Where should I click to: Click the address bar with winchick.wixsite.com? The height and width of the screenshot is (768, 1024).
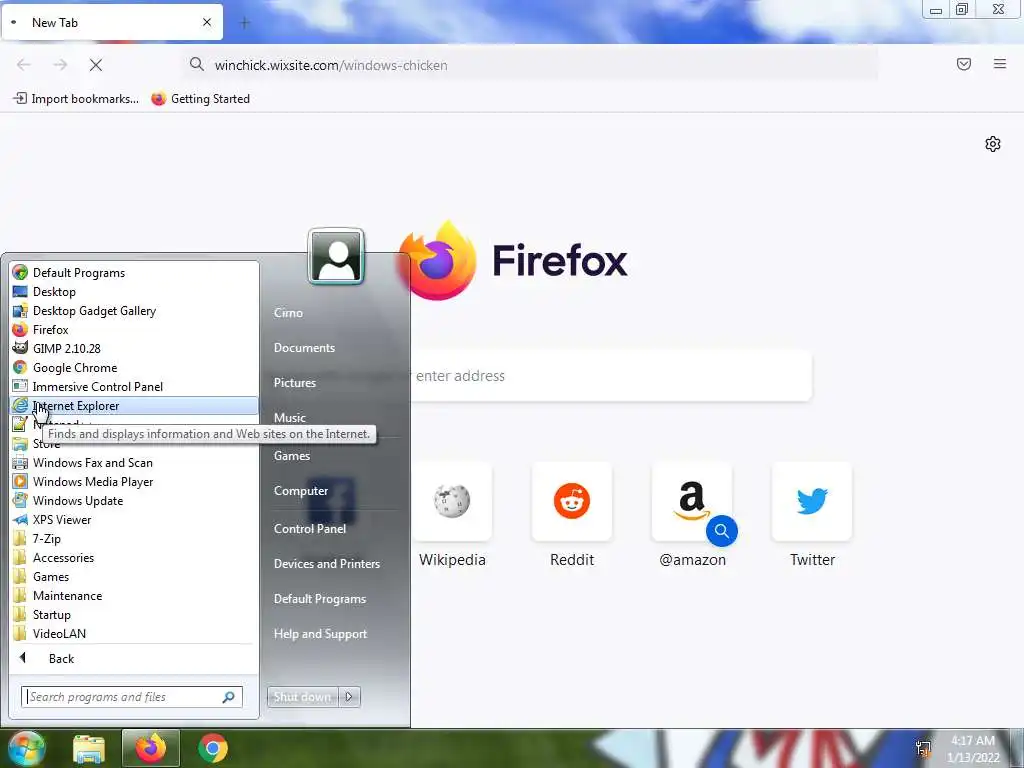[530, 65]
